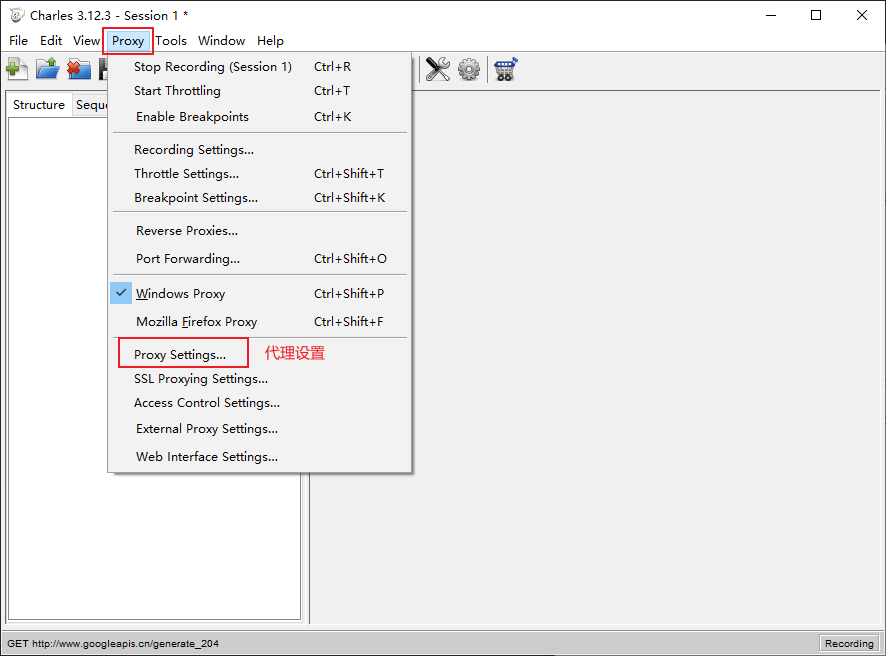The height and width of the screenshot is (656, 886).
Task: Select Stop Recording (Session 1)
Action: [x=259, y=67]
